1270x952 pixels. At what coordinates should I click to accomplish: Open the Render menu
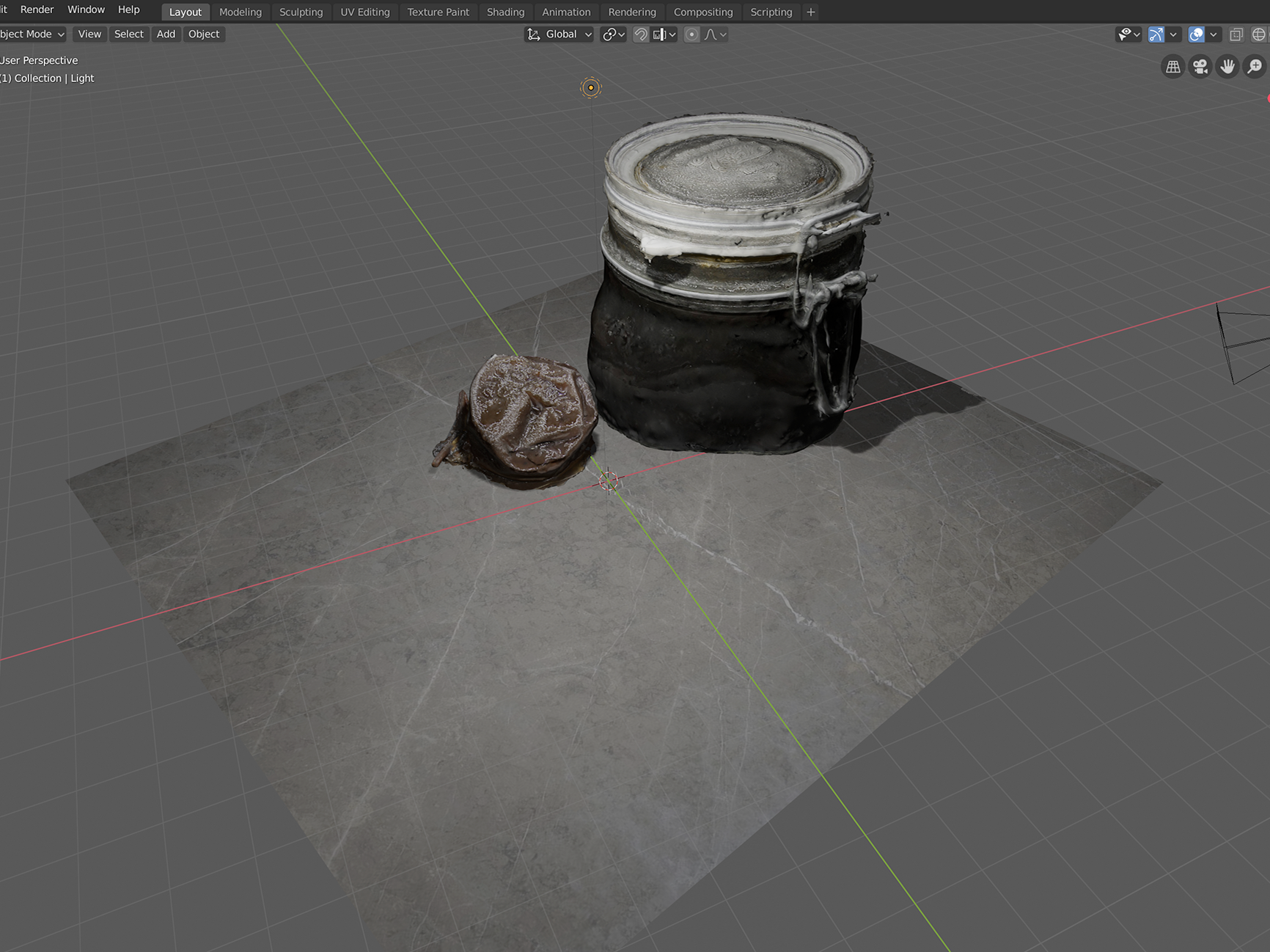(37, 10)
